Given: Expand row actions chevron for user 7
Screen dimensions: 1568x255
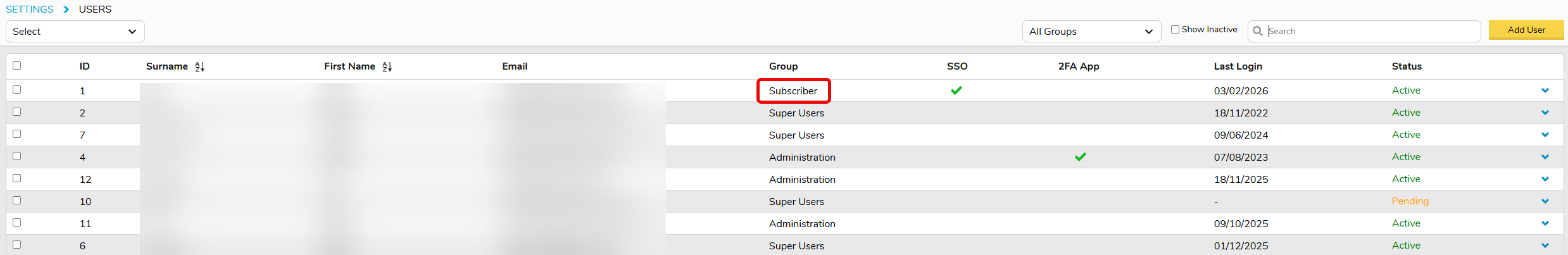Looking at the screenshot, I should tap(1545, 135).
